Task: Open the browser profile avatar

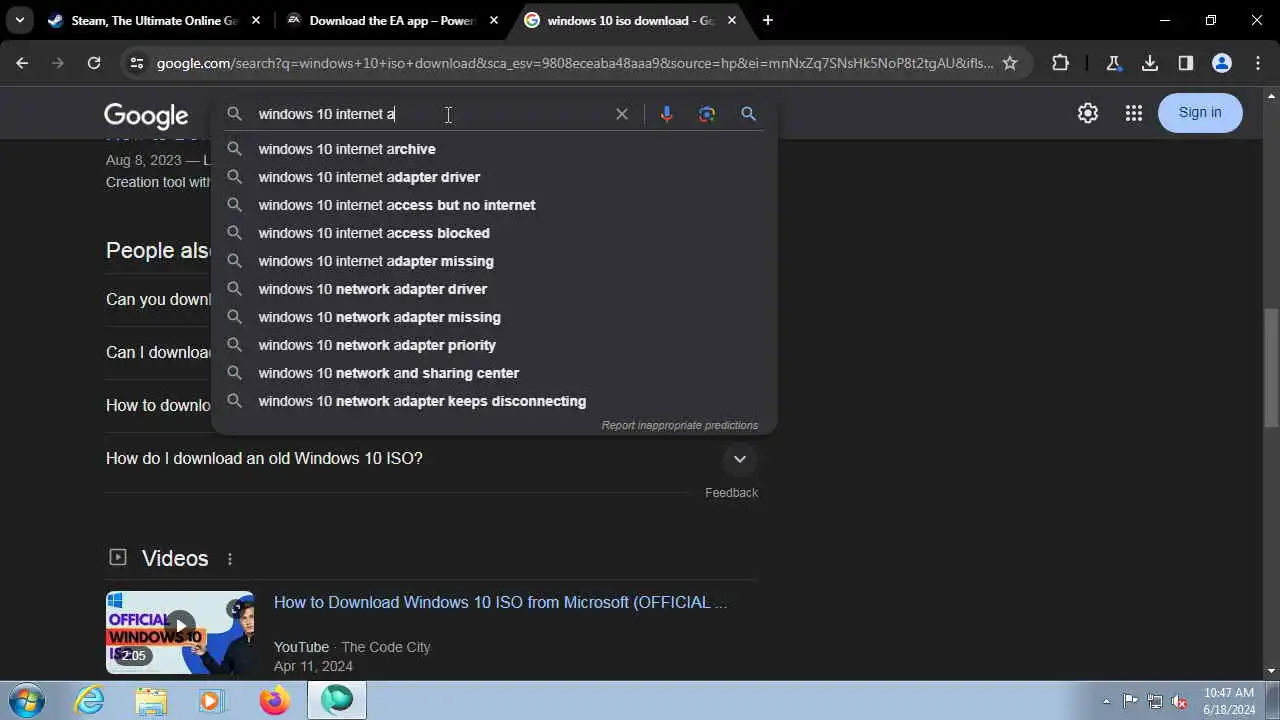Action: click(1222, 63)
